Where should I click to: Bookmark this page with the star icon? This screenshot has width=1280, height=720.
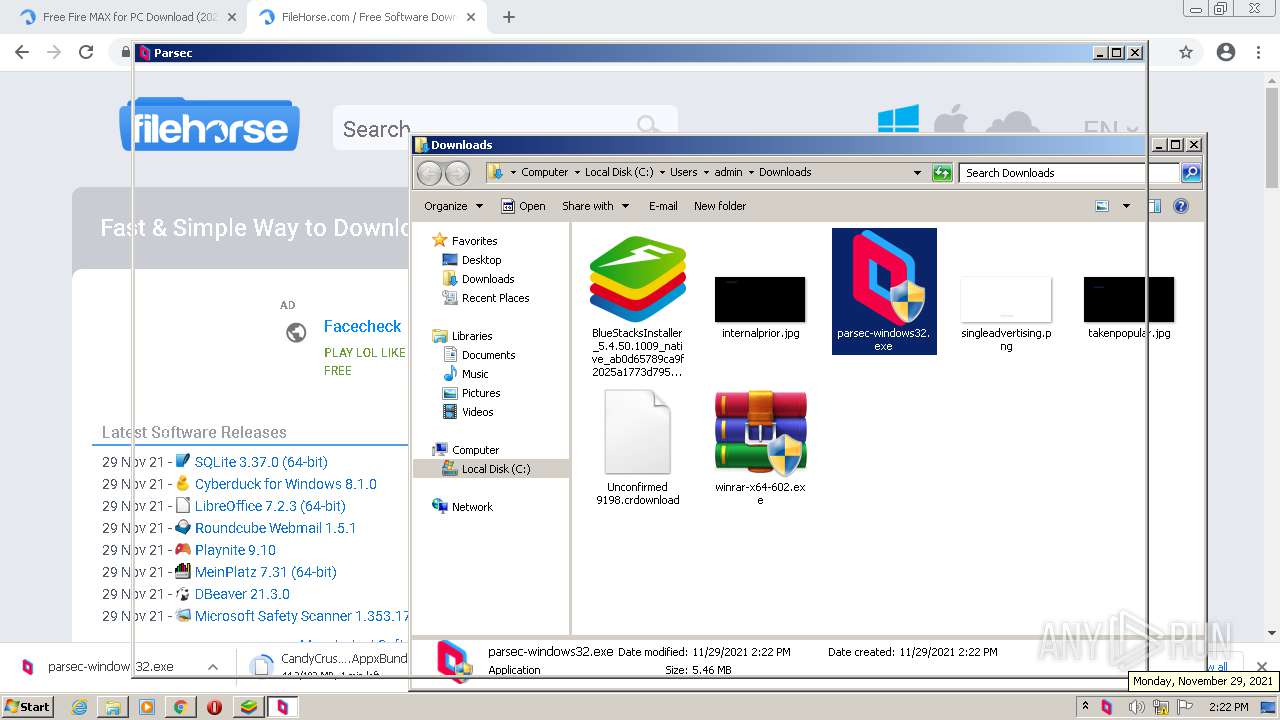pos(1186,52)
